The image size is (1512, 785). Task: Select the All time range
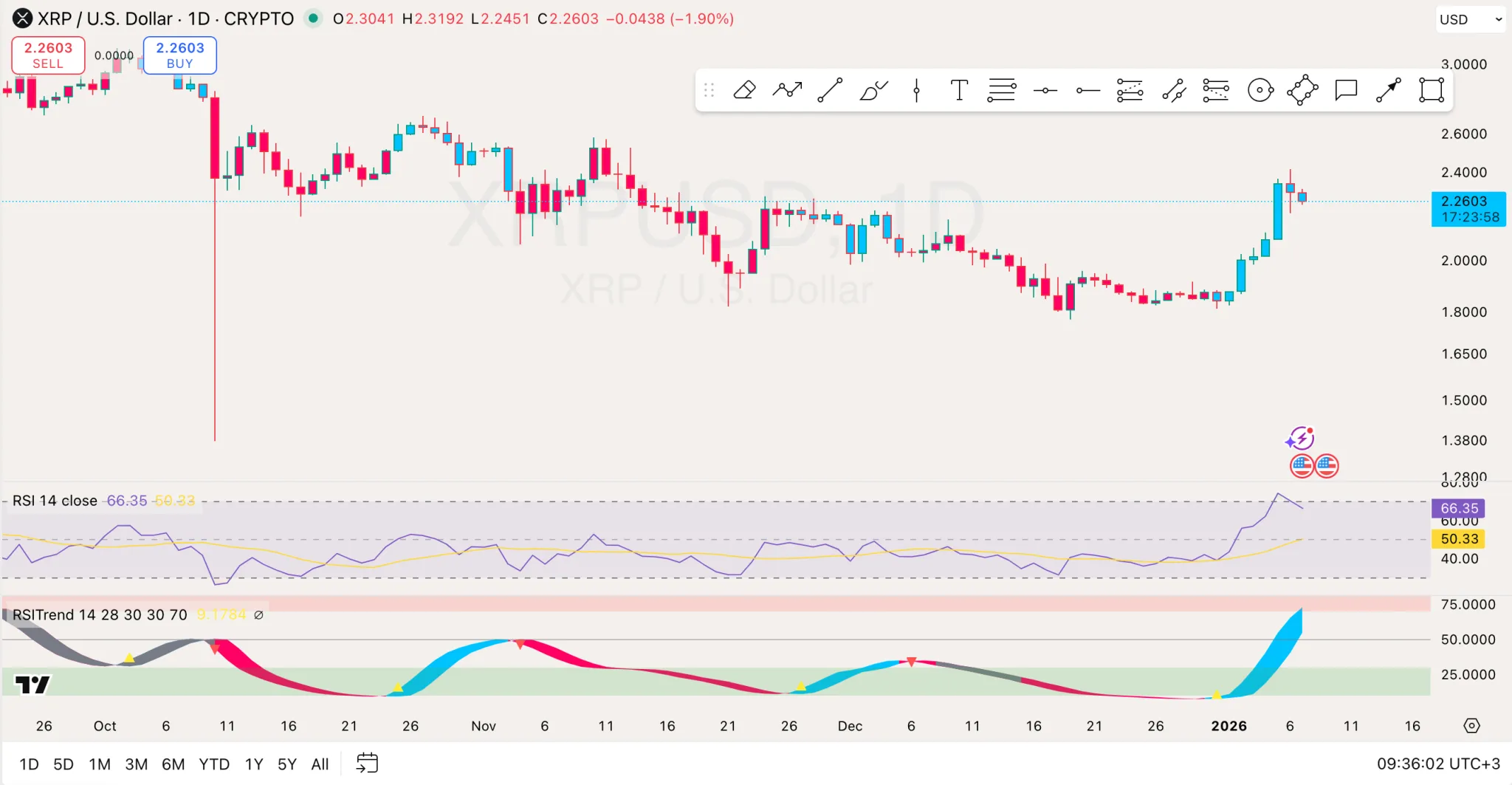coord(319,764)
